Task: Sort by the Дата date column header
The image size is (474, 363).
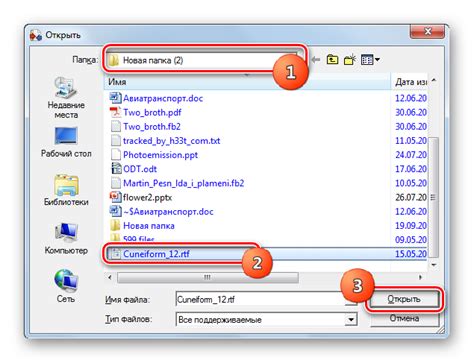Action: 410,82
